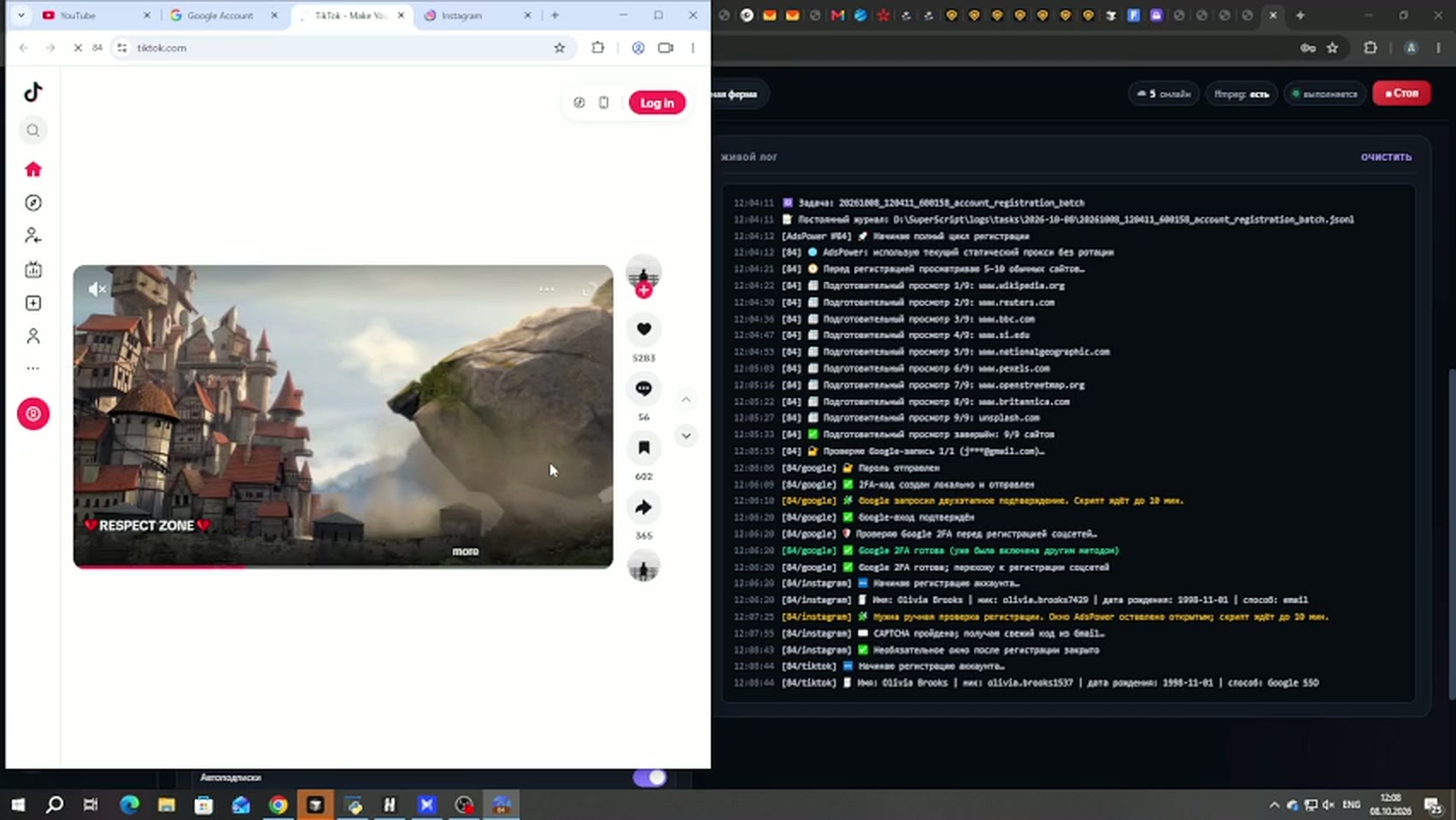The height and width of the screenshot is (820, 1456).
Task: Open the LIVE icon in sidebar
Action: click(33, 270)
